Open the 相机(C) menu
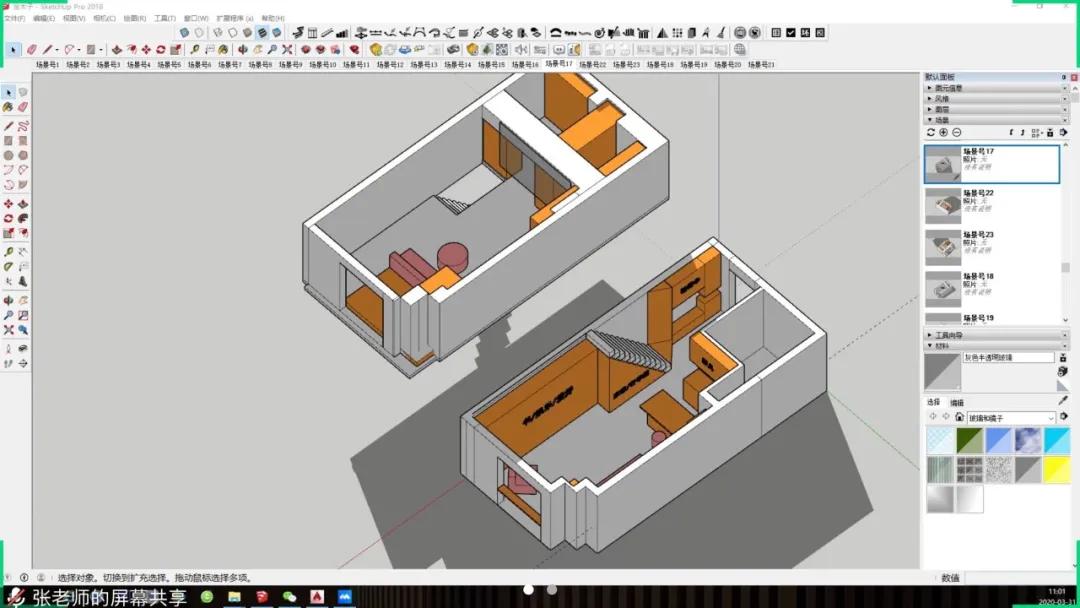The height and width of the screenshot is (608, 1080). coord(103,18)
